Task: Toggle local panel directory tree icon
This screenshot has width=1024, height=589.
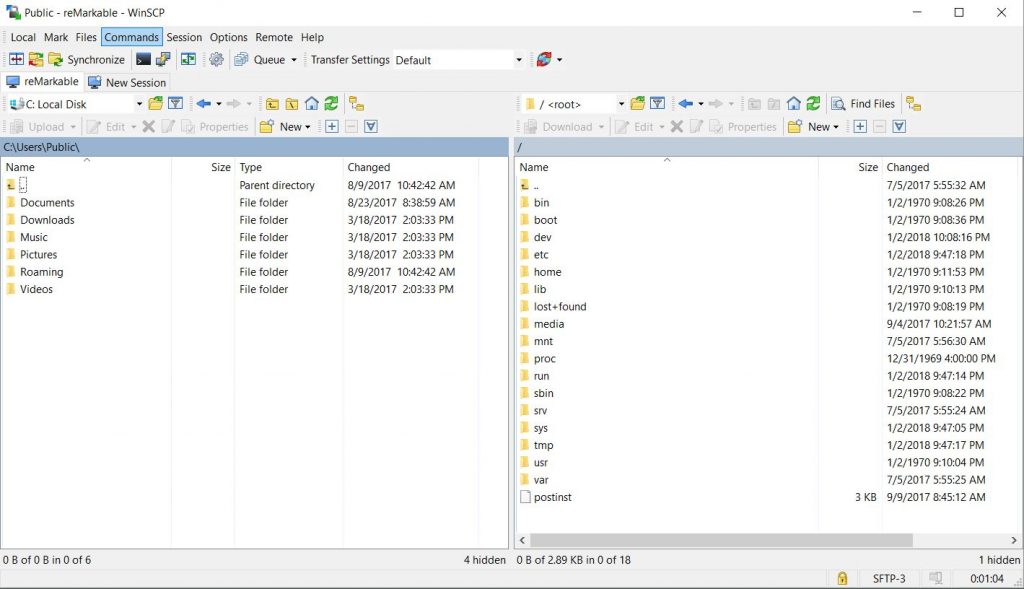Action: (356, 104)
